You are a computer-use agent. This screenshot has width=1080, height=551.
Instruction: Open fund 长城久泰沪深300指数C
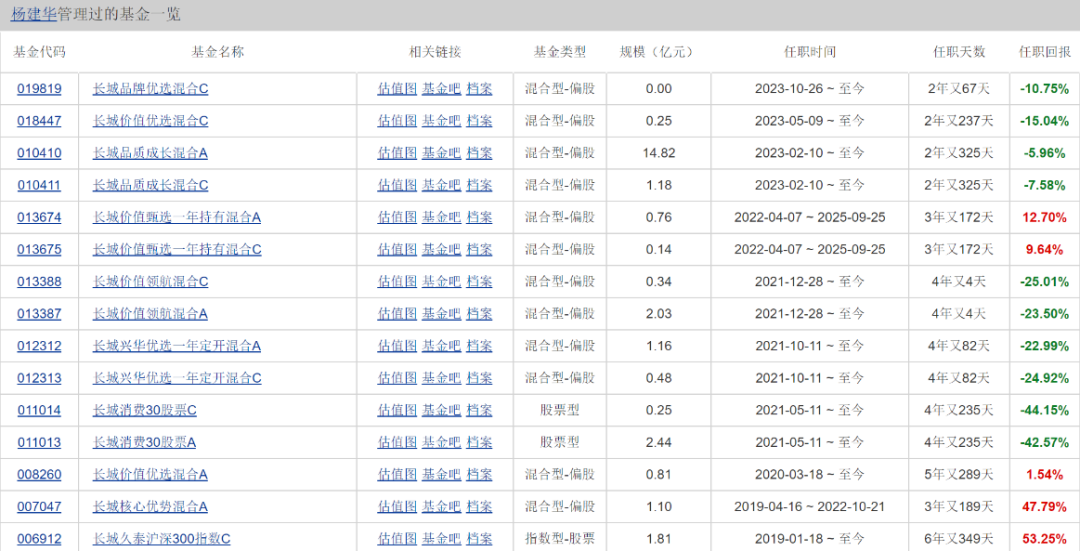[162, 539]
